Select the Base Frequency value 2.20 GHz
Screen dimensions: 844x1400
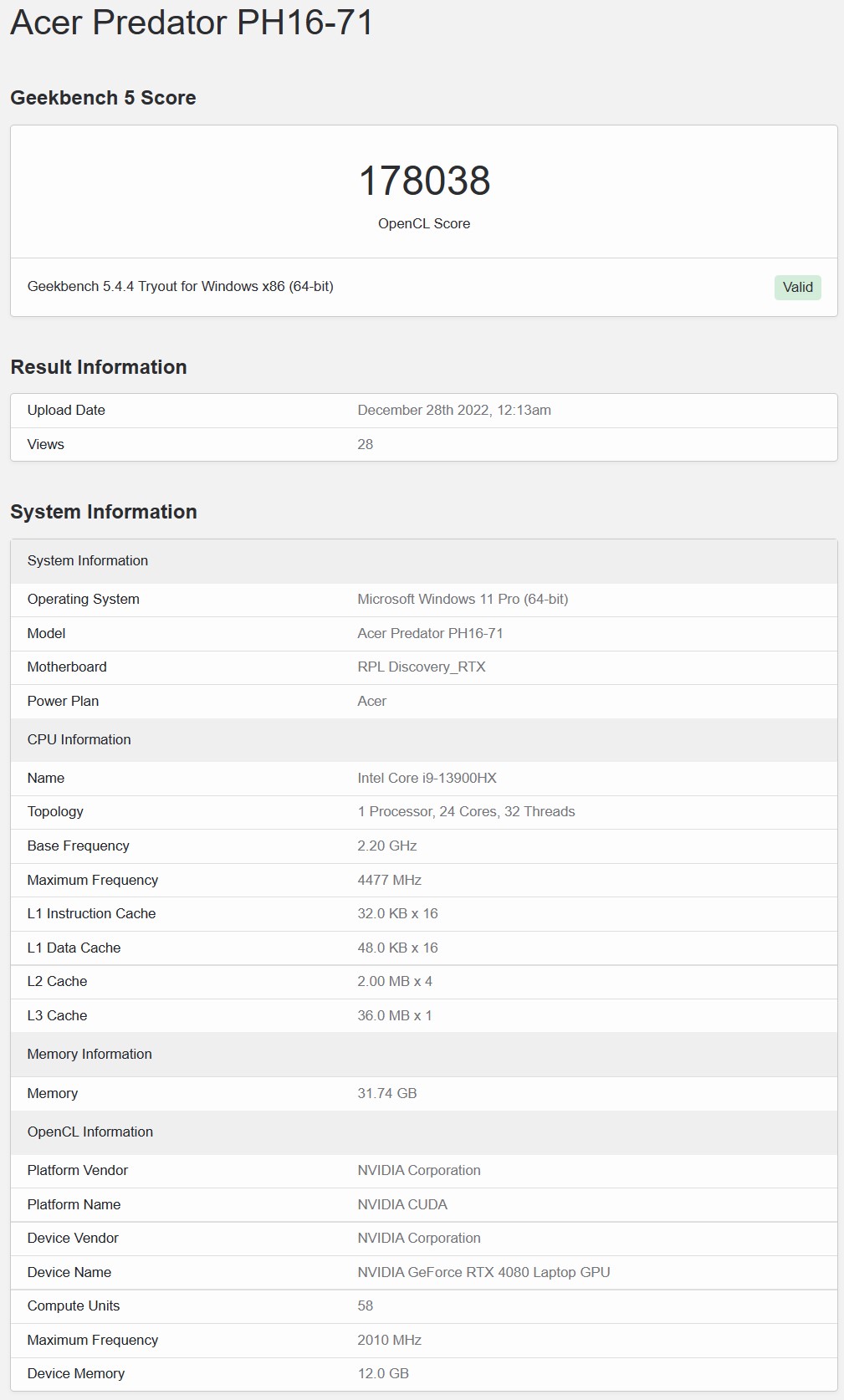click(387, 846)
